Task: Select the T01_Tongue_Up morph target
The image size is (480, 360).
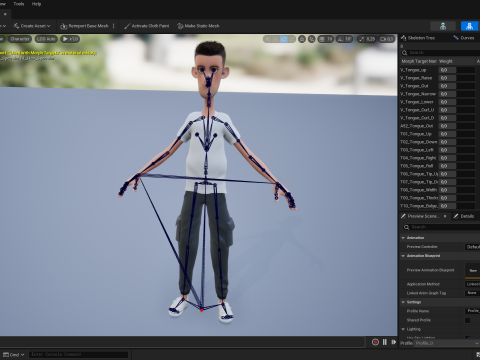Action: click(x=416, y=134)
